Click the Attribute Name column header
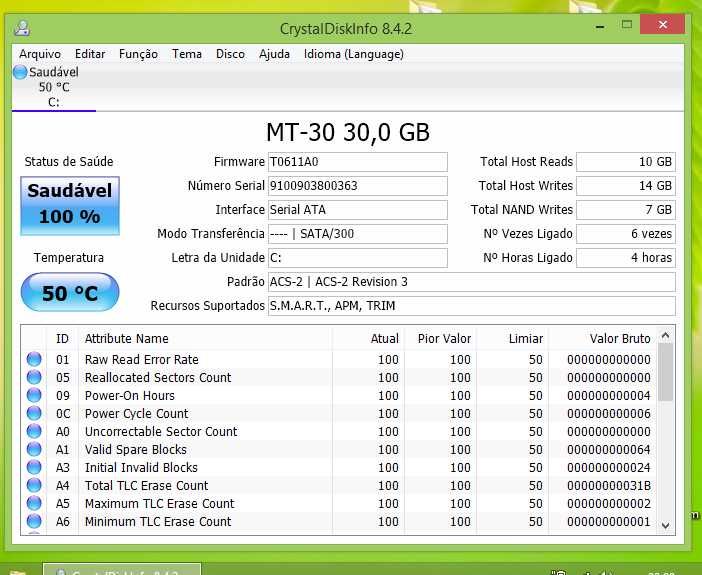Viewport: 702px width, 575px height. click(x=205, y=339)
